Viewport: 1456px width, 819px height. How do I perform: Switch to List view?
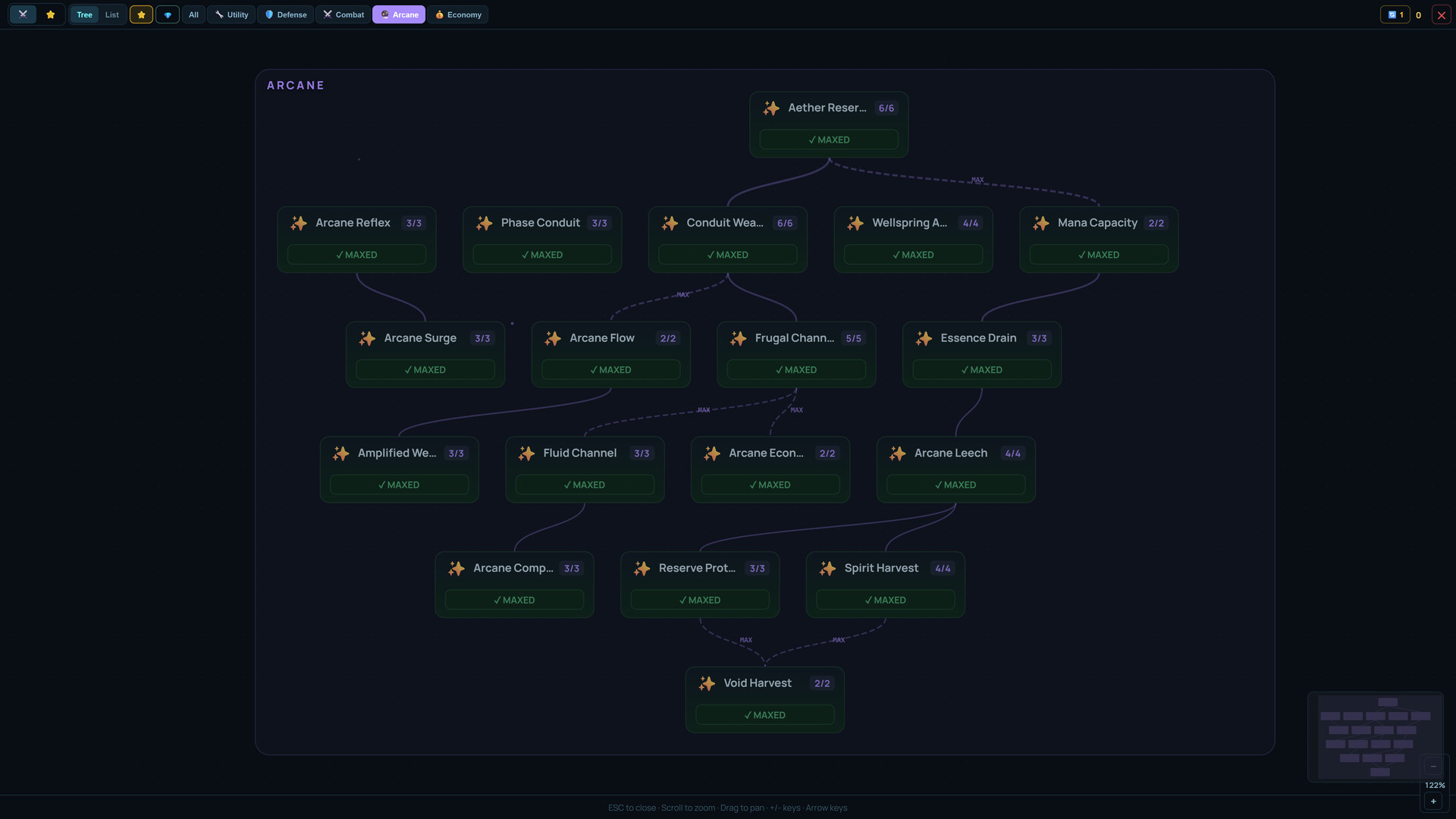112,14
